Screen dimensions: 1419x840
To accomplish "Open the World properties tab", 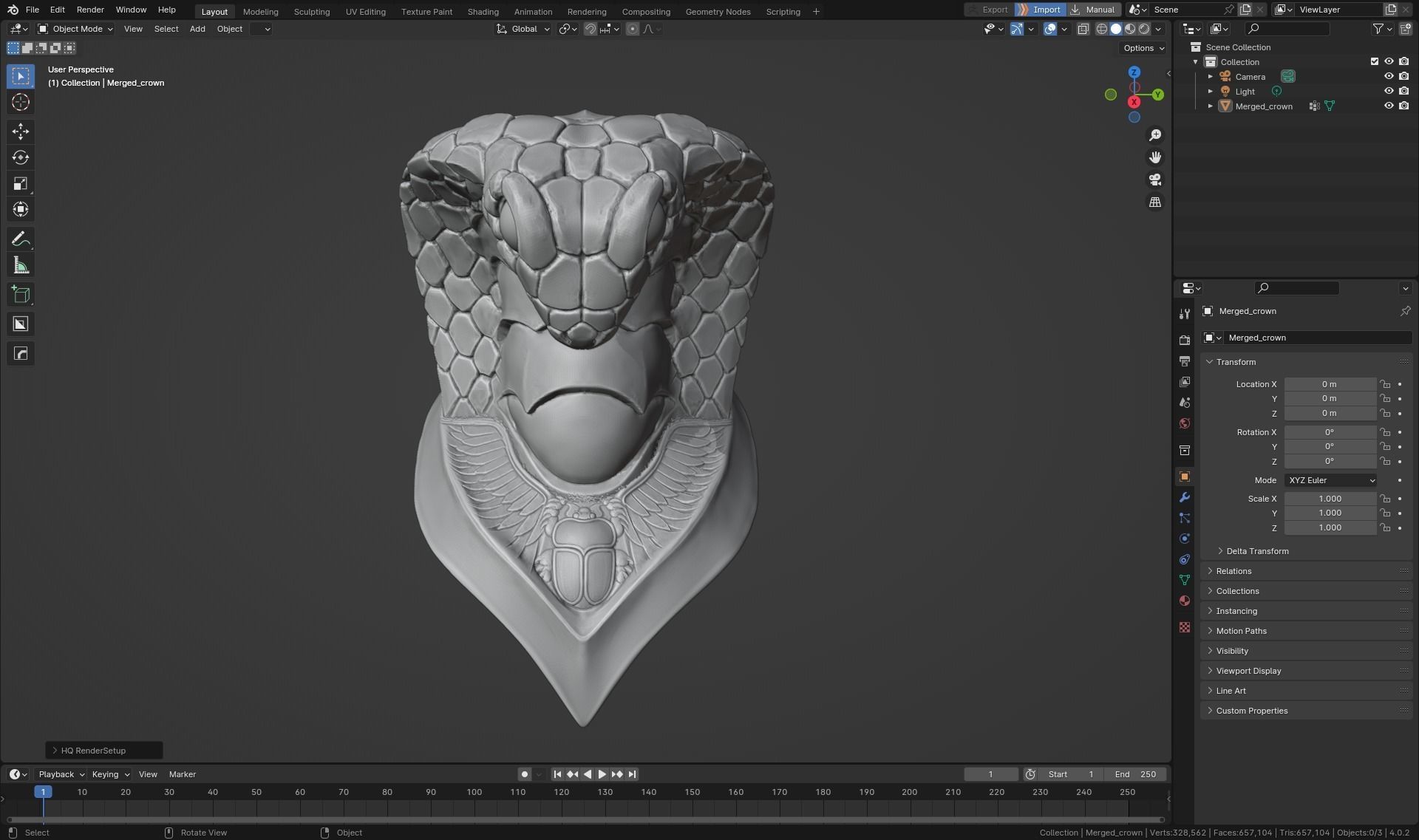I will pos(1185,423).
